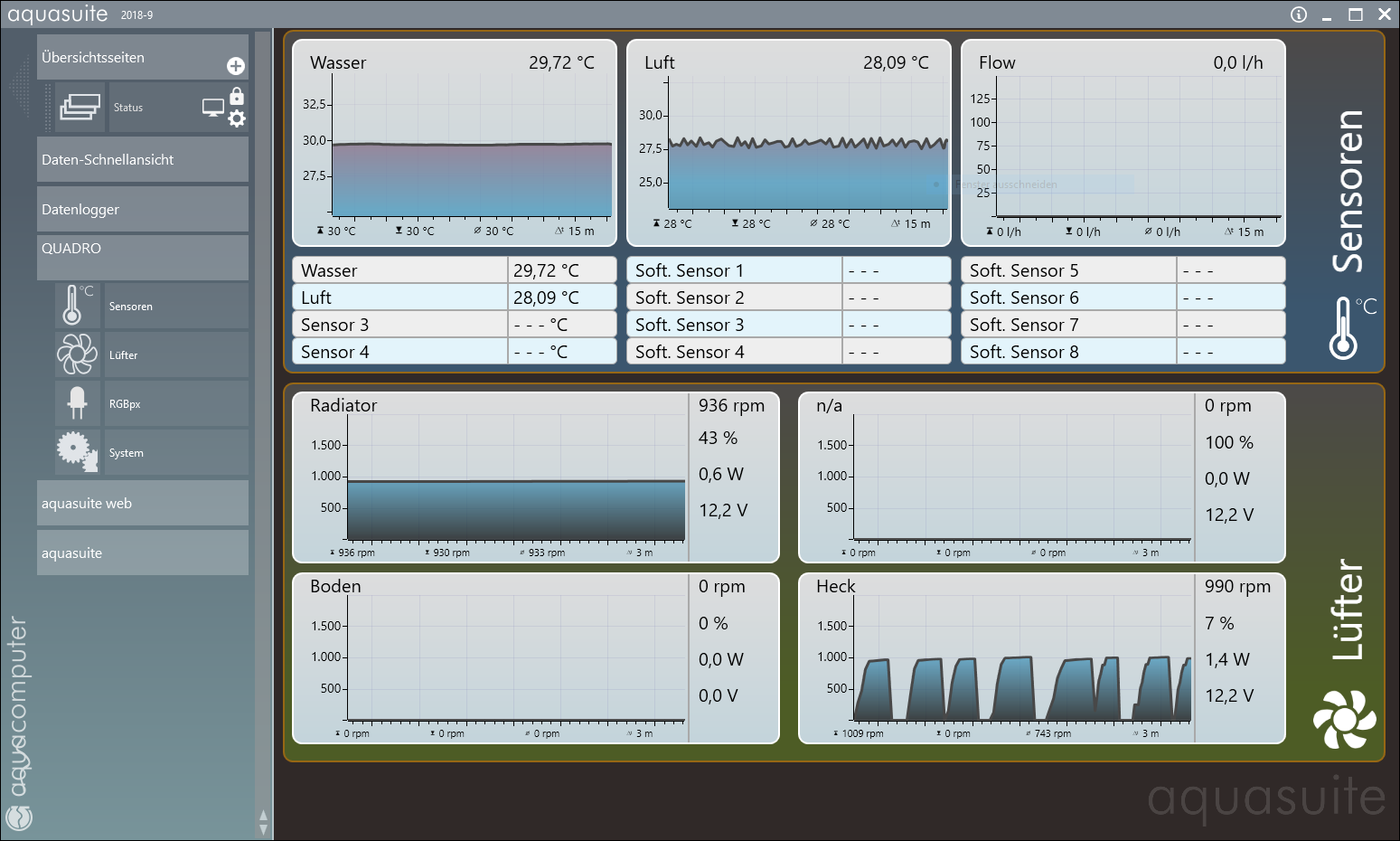Click the Radiator fan chart title
Image resolution: width=1400 pixels, height=841 pixels.
pyautogui.click(x=343, y=406)
